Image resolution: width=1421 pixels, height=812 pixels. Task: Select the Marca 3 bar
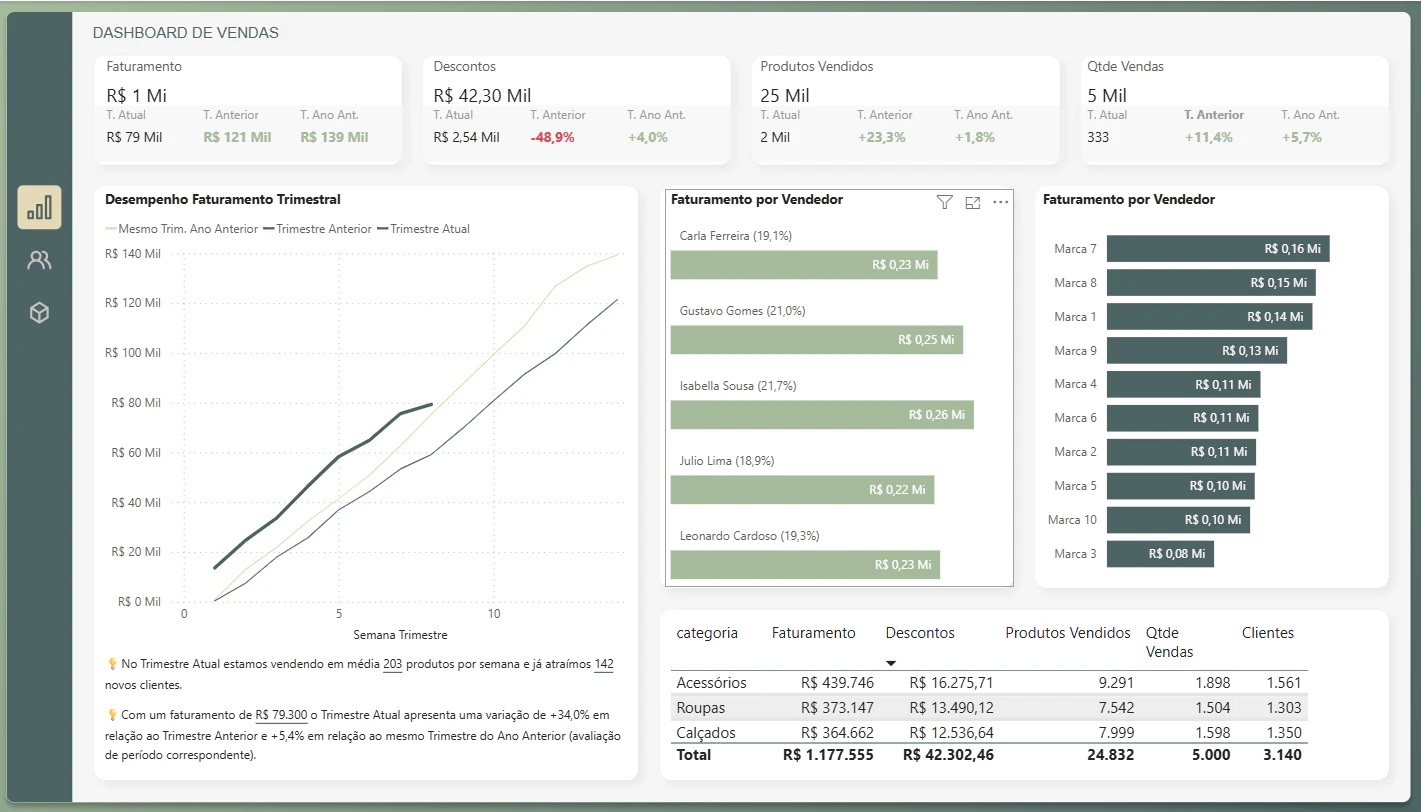pyautogui.click(x=1160, y=553)
